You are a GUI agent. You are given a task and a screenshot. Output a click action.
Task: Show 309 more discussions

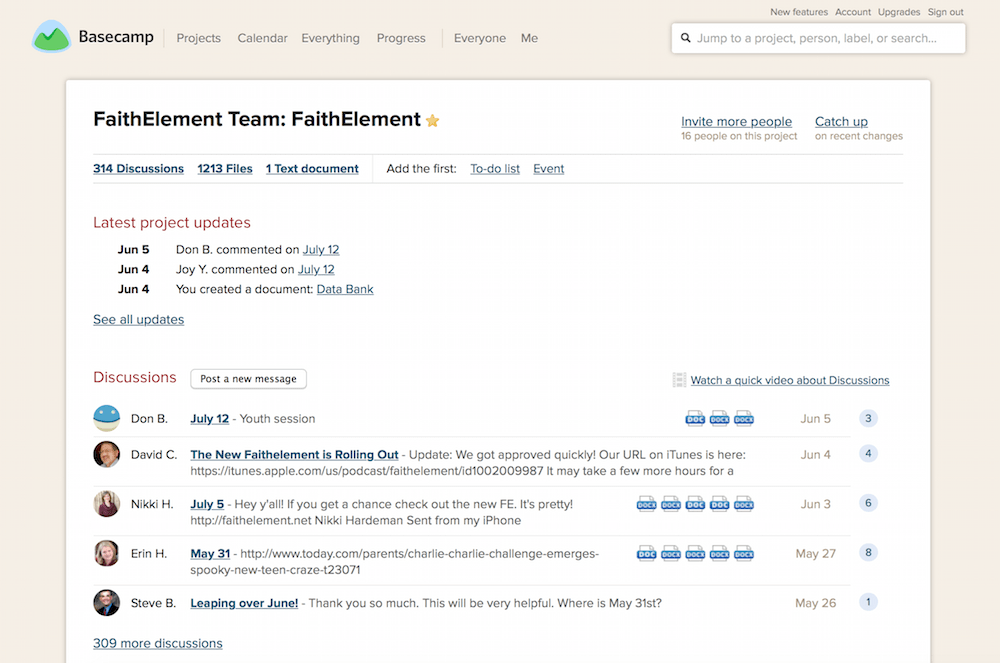158,643
